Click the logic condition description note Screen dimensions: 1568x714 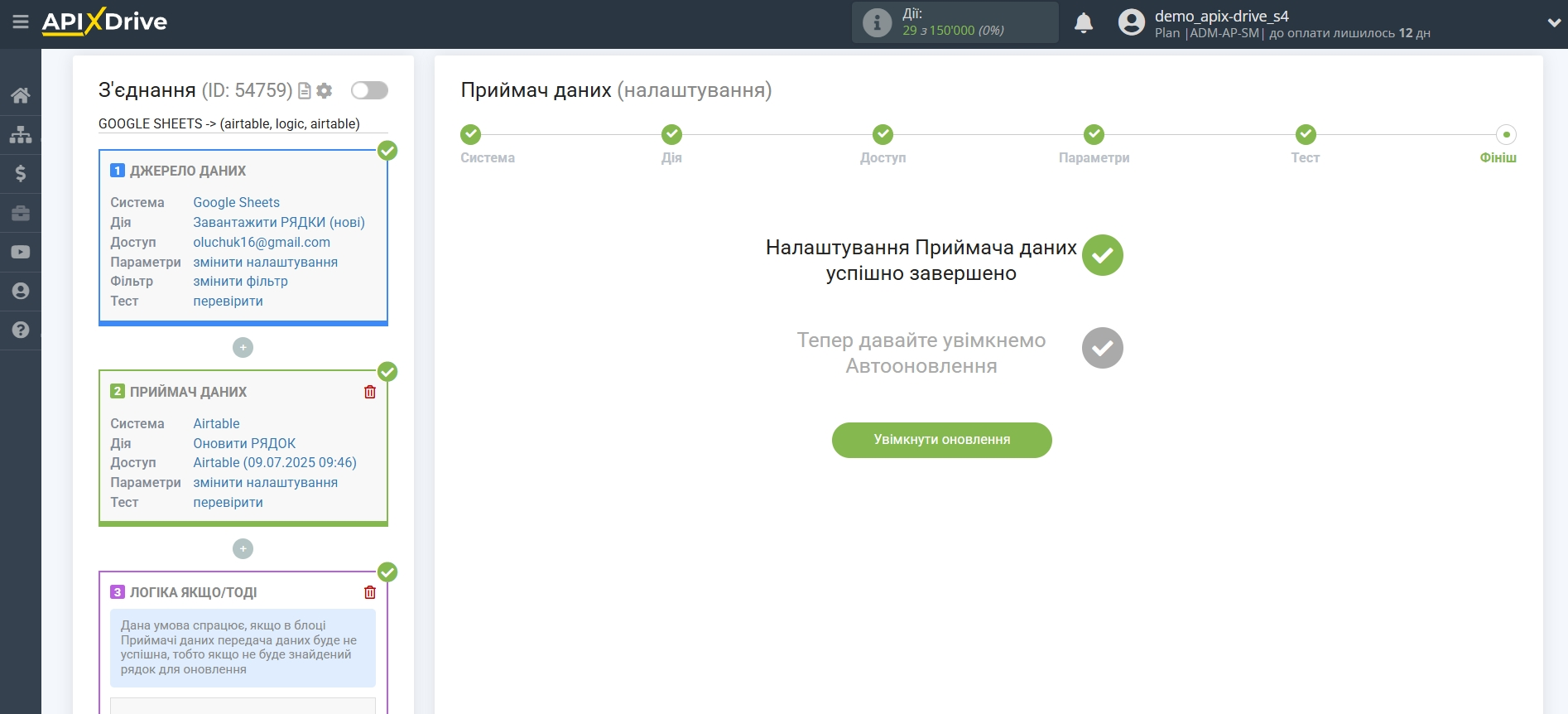pos(243,648)
